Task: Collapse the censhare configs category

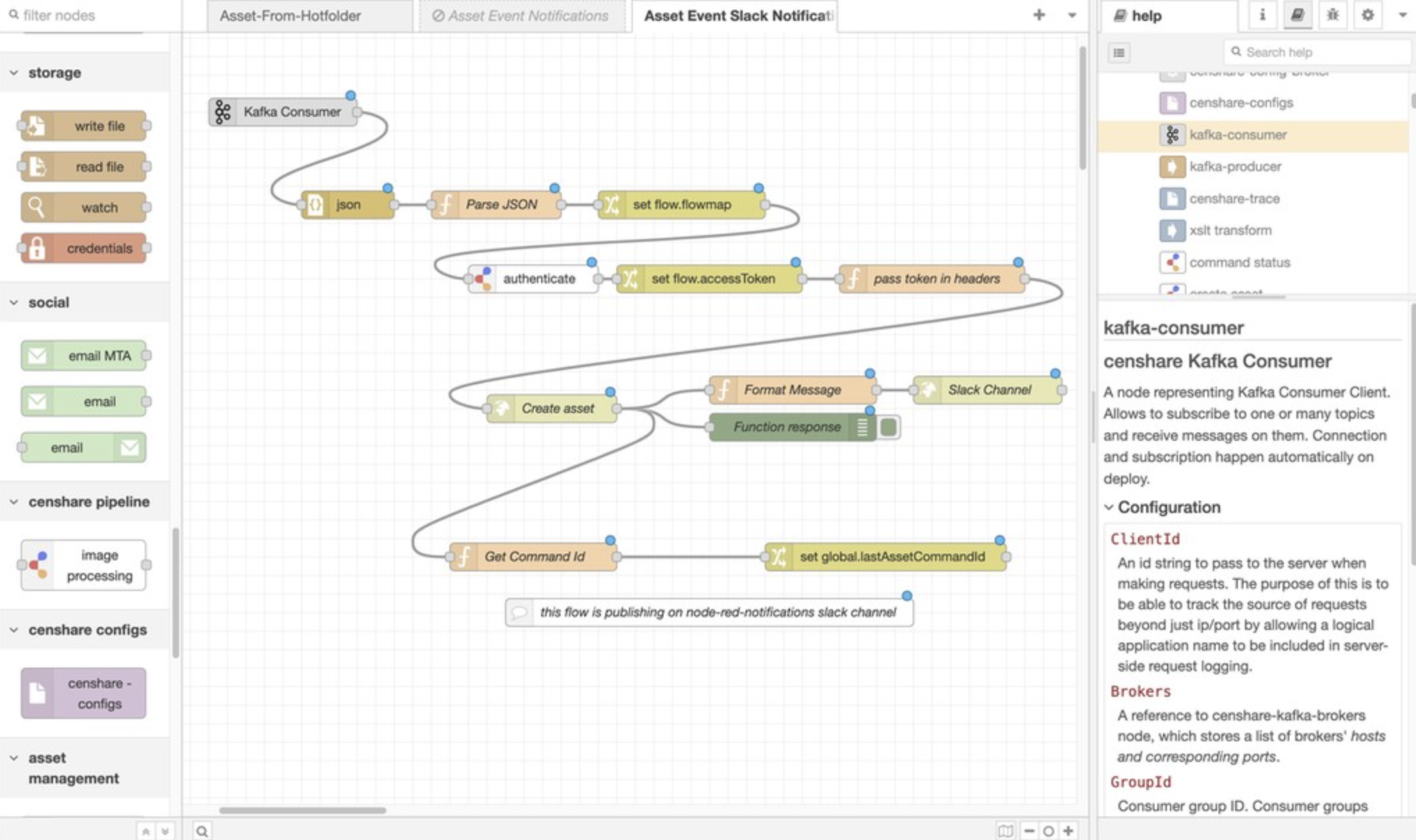Action: [x=14, y=630]
